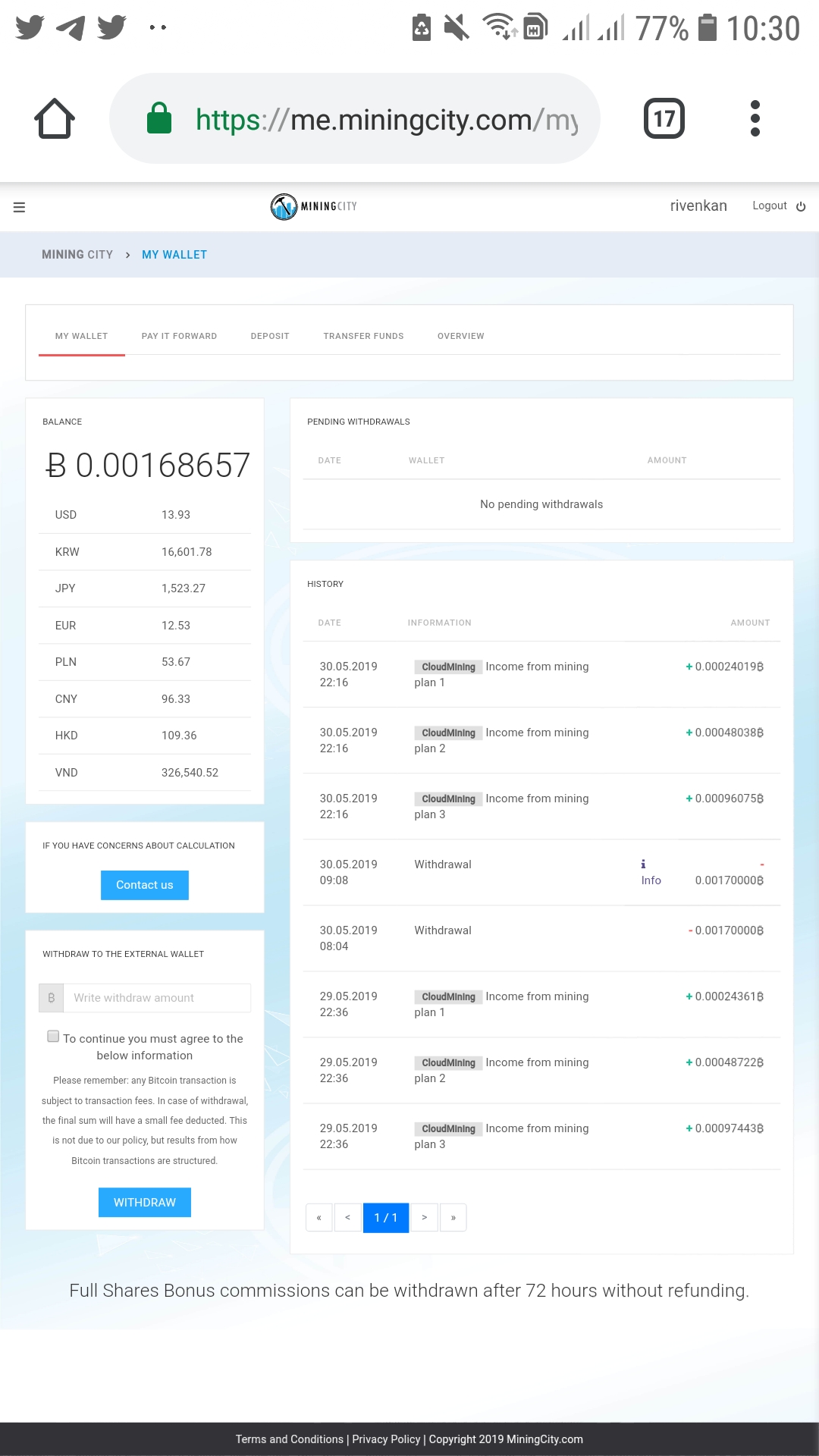Screen dimensions: 819x1456
Task: Click the EUR value 12.53
Action: [x=176, y=626]
